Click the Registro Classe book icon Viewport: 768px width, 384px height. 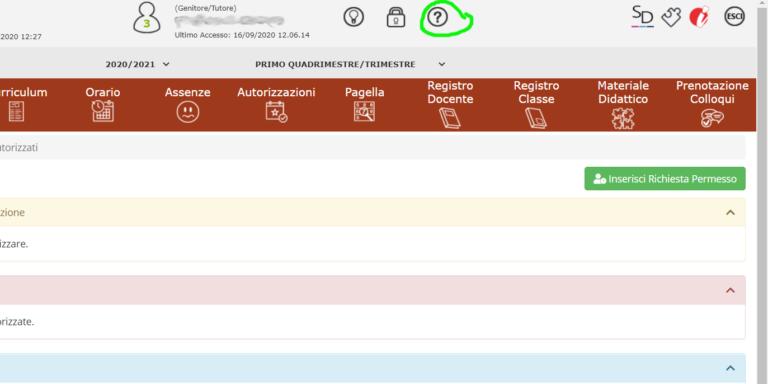(536, 119)
